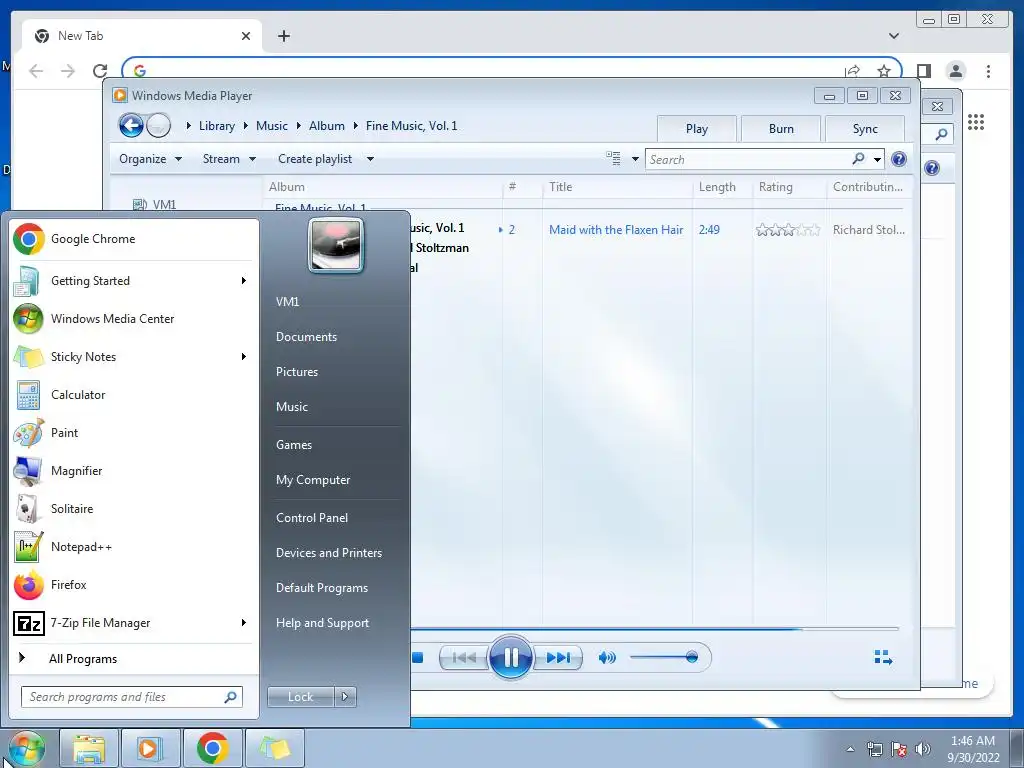The width and height of the screenshot is (1024, 768).
Task: Open search options dropdown in Media Player
Action: pyautogui.click(x=878, y=159)
